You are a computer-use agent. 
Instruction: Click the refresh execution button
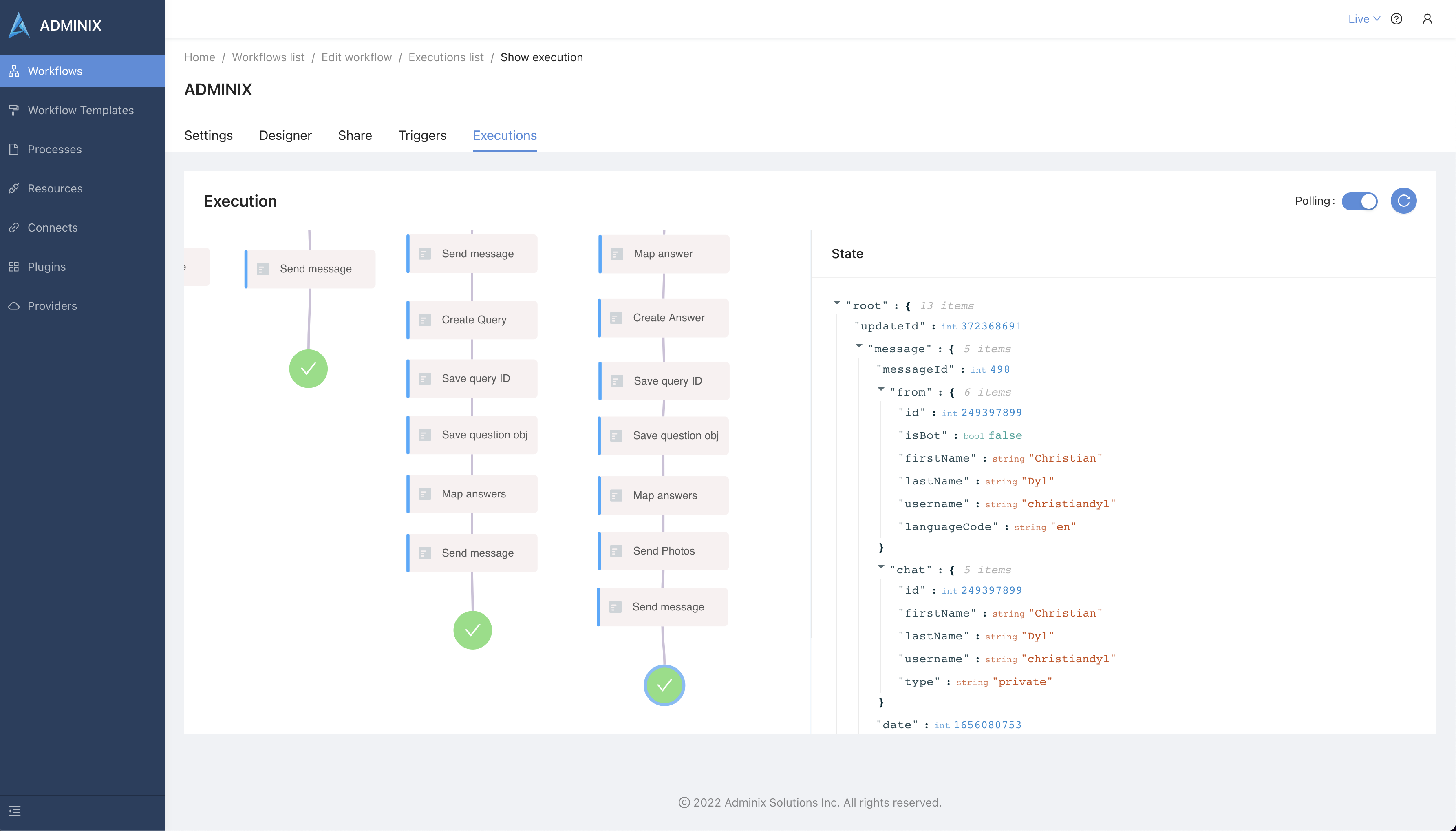(x=1403, y=201)
